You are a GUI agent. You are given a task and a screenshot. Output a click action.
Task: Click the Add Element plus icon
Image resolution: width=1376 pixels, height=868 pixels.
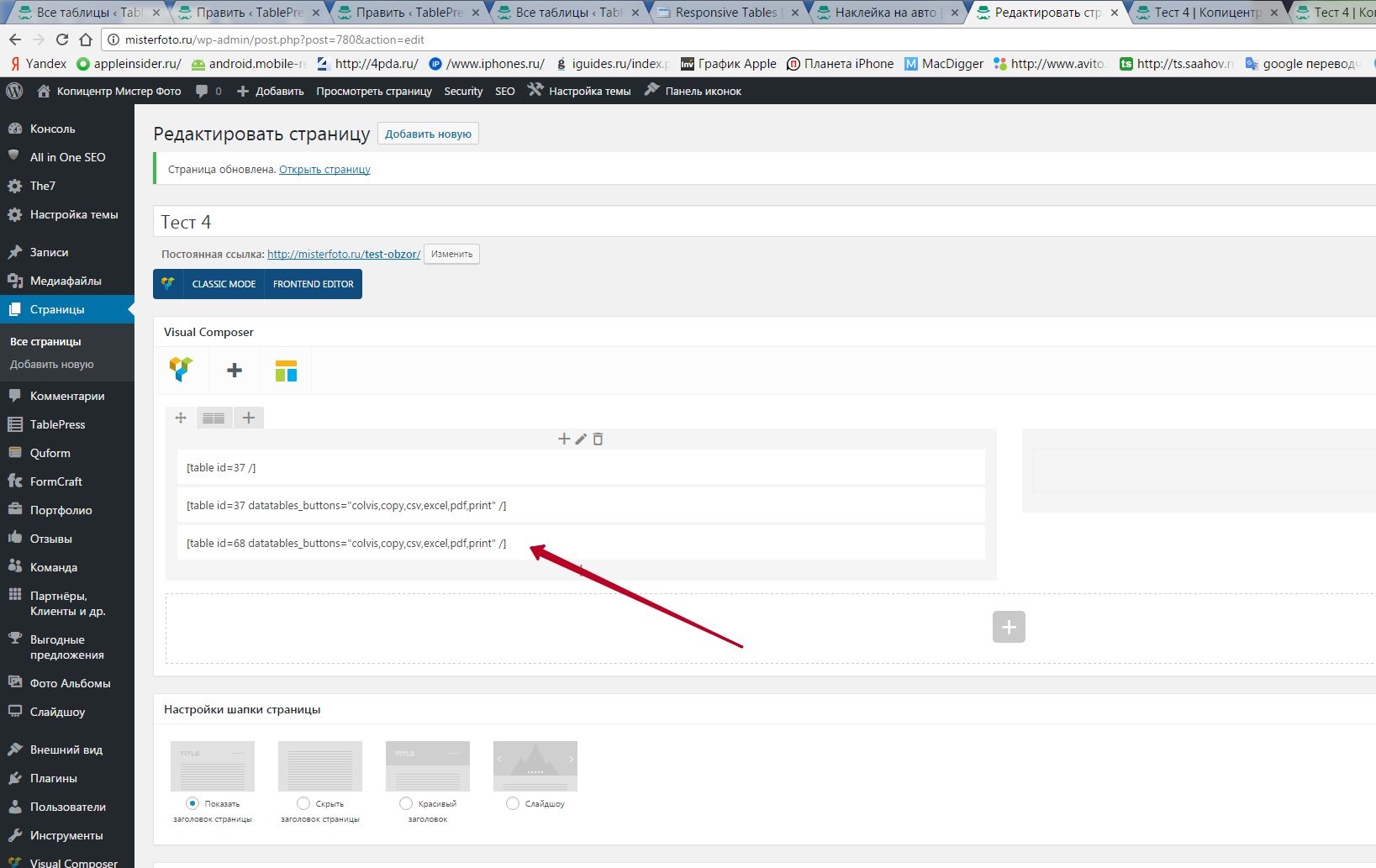(235, 371)
